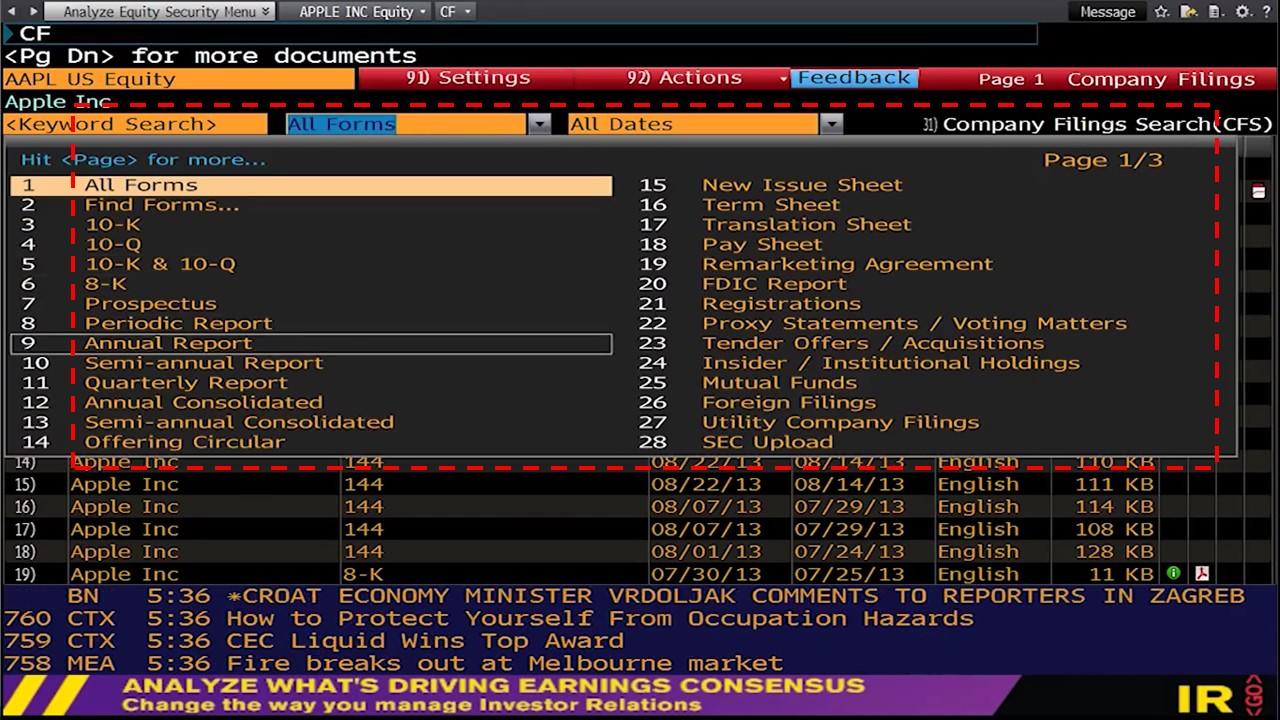
Task: Select 10-Q form type
Action: click(x=113, y=245)
